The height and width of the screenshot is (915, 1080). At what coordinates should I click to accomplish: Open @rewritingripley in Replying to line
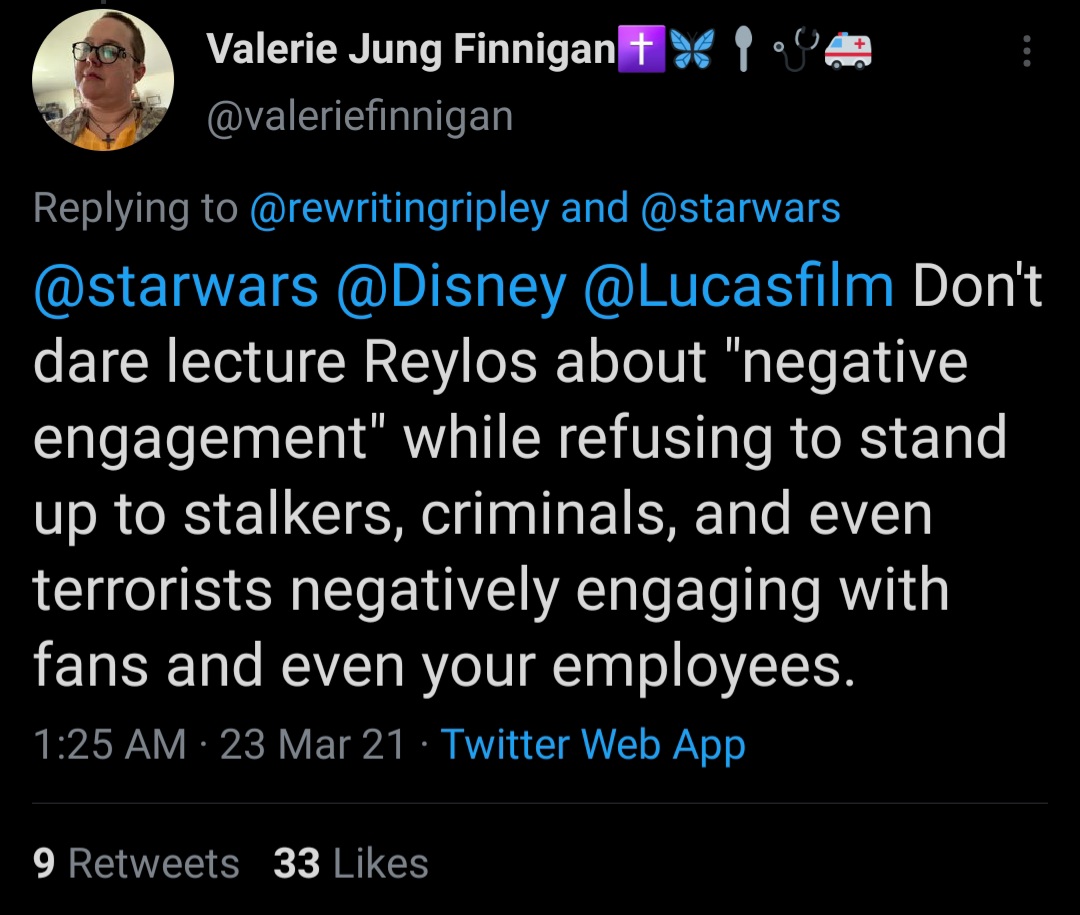pyautogui.click(x=399, y=209)
